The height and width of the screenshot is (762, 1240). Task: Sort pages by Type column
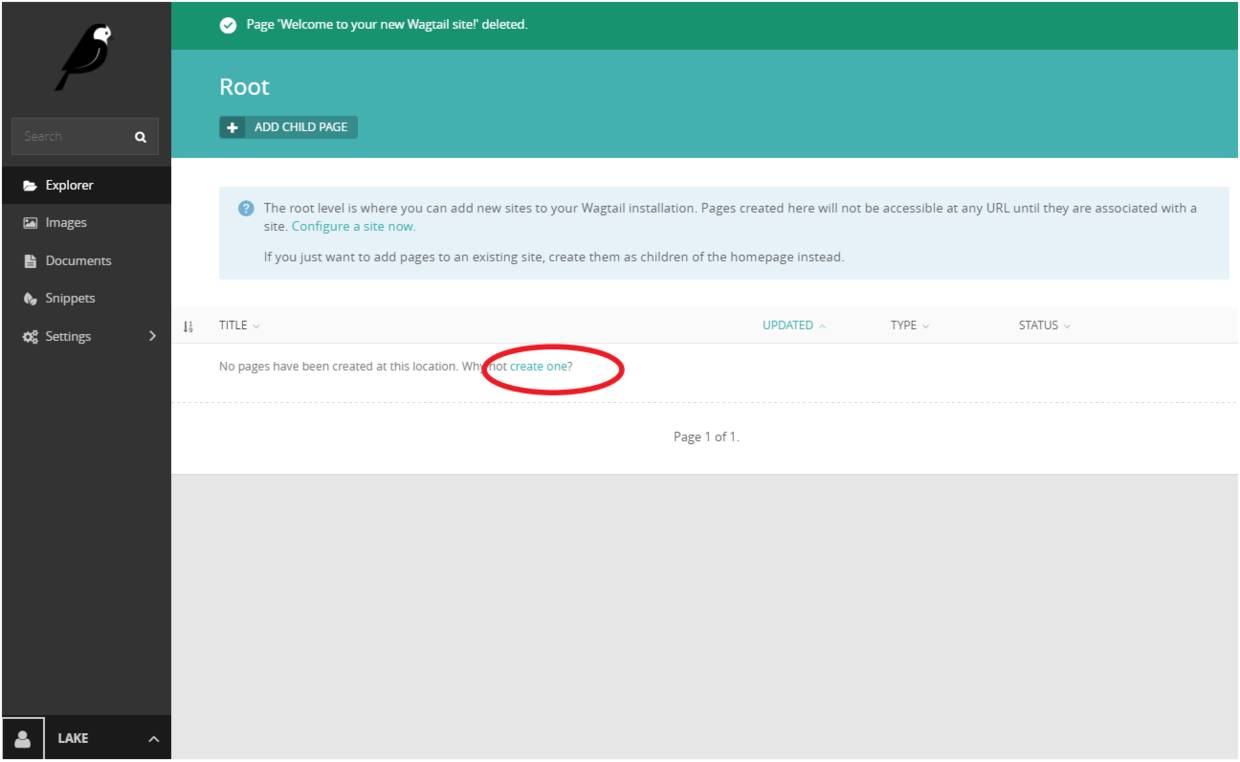909,326
